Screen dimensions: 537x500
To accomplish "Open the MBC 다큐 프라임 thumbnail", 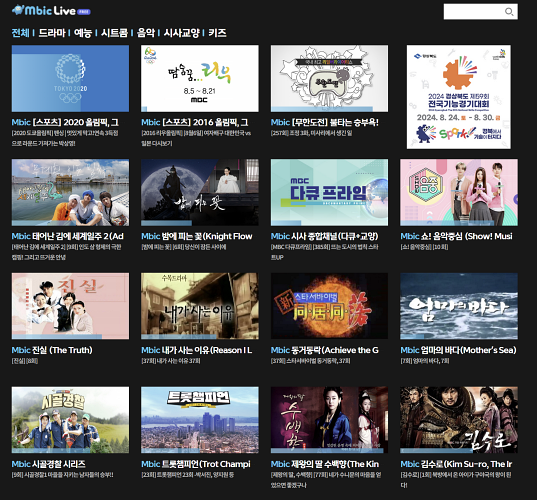I will coord(329,192).
